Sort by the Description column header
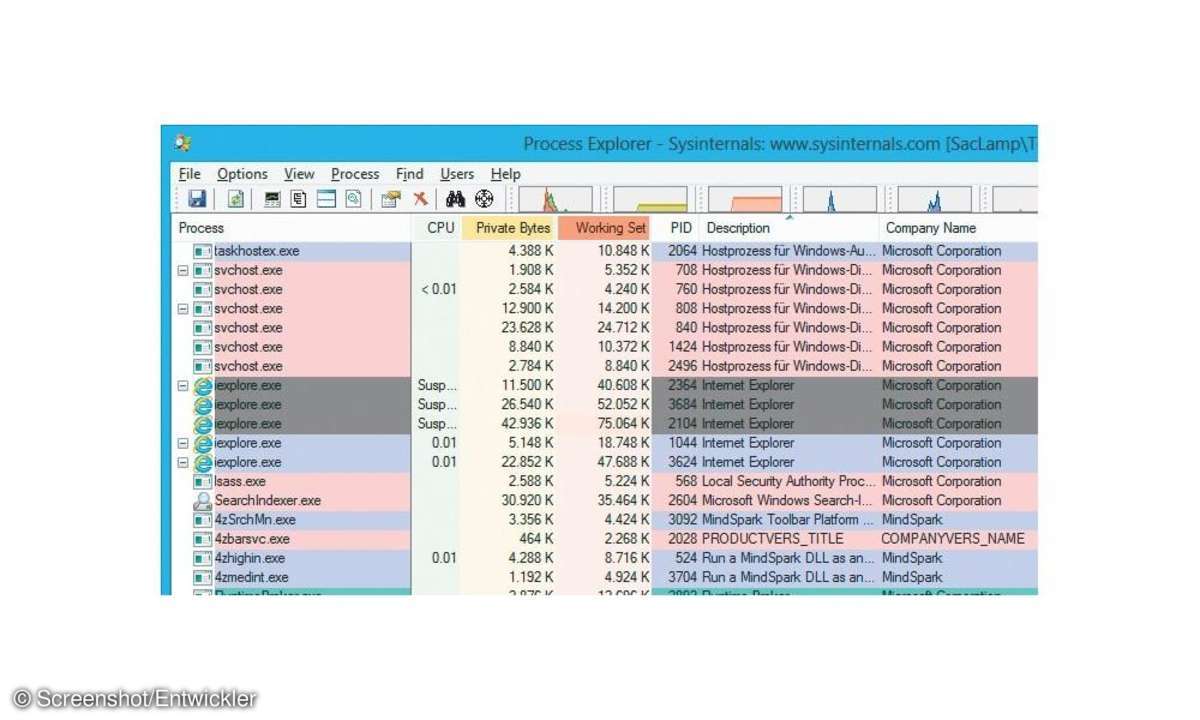 (789, 228)
